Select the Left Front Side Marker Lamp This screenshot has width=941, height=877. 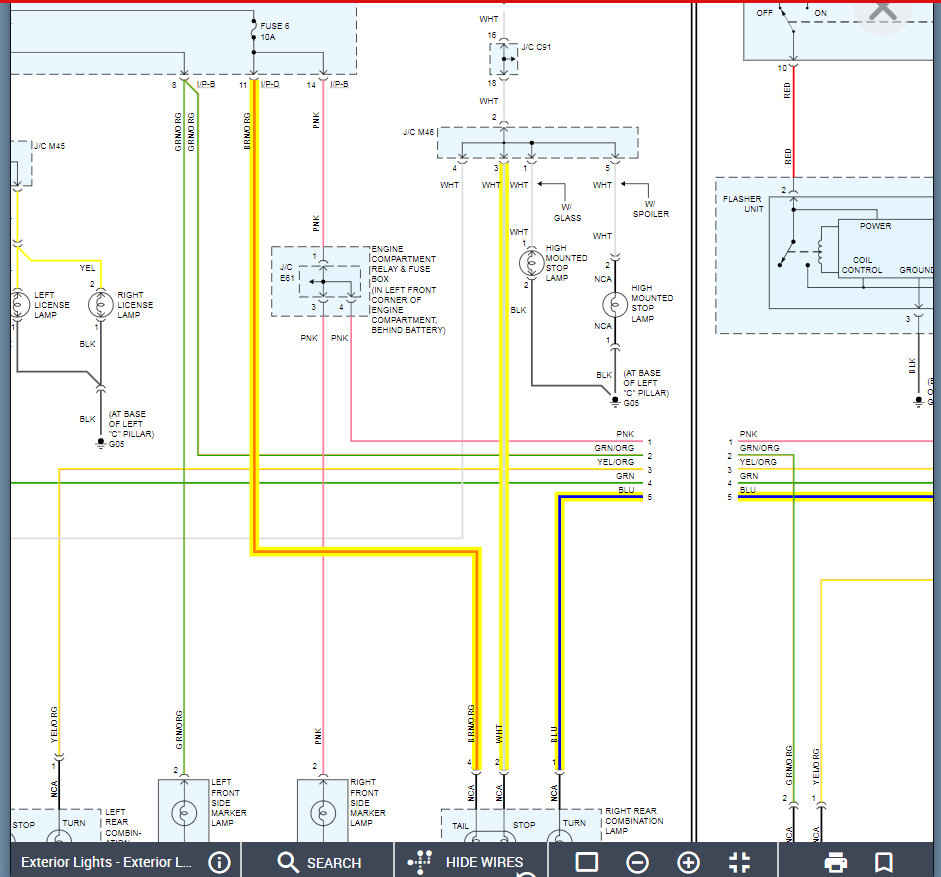(x=183, y=810)
